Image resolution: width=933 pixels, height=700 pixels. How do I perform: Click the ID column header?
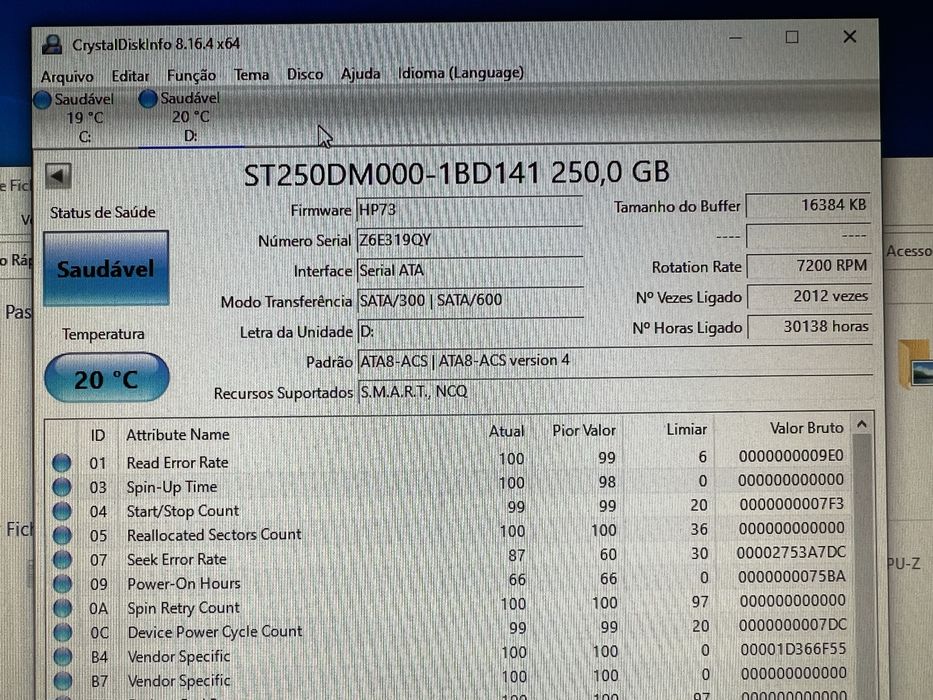98,436
